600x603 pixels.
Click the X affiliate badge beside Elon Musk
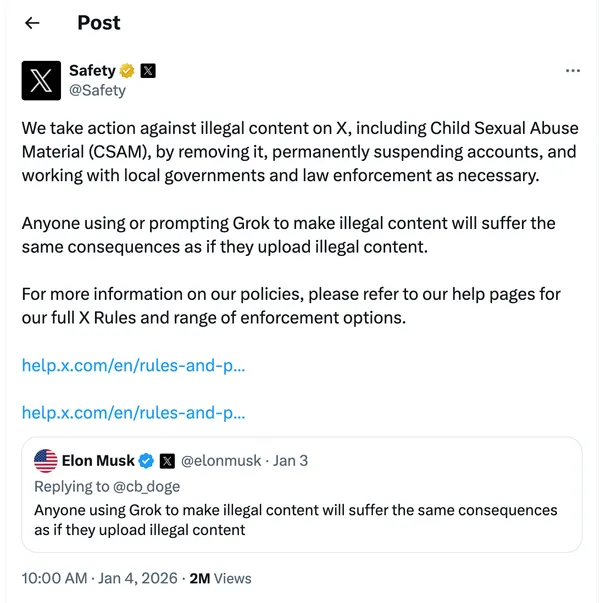pyautogui.click(x=167, y=461)
